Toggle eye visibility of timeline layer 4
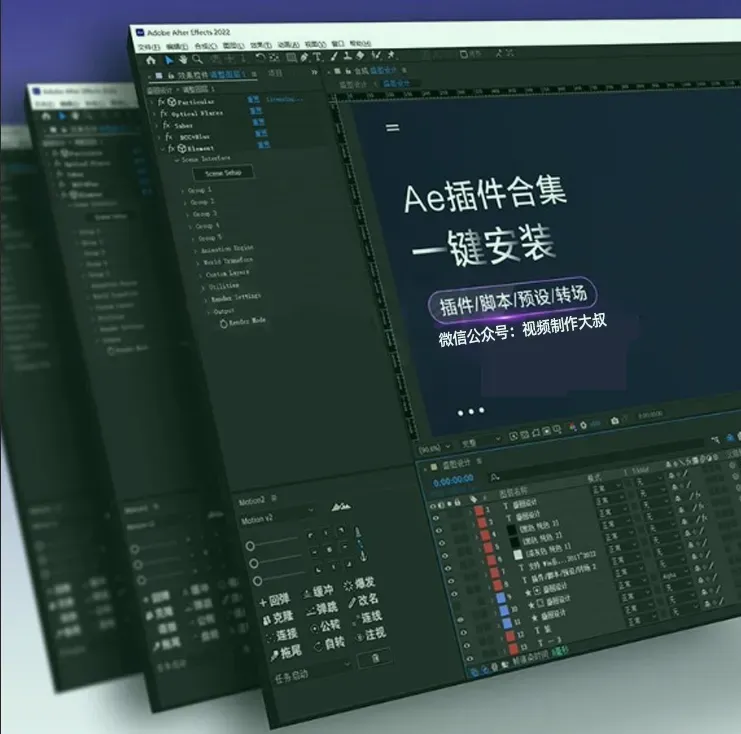The width and height of the screenshot is (741, 734). [441, 543]
